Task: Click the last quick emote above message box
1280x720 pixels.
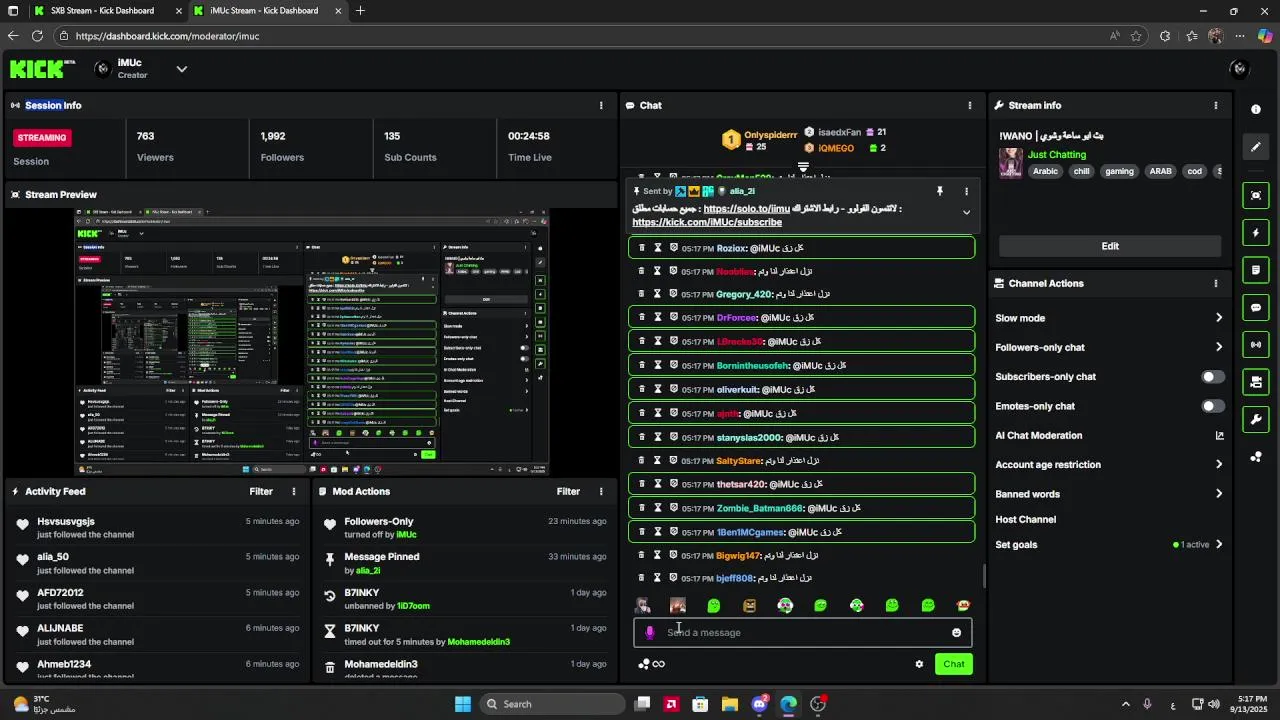Action: 963,605
